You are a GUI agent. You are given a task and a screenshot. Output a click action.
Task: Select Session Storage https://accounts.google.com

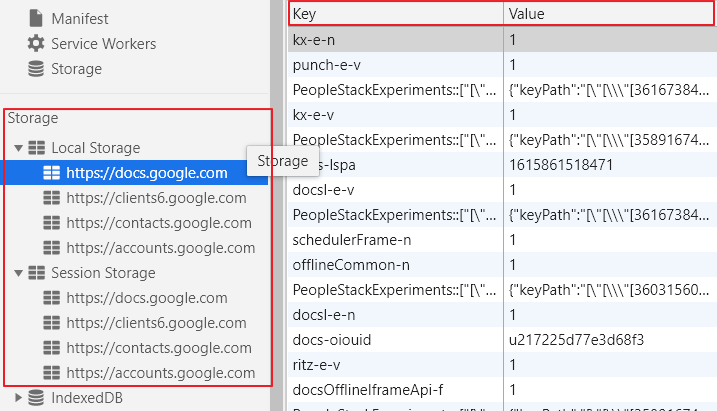(x=161, y=373)
